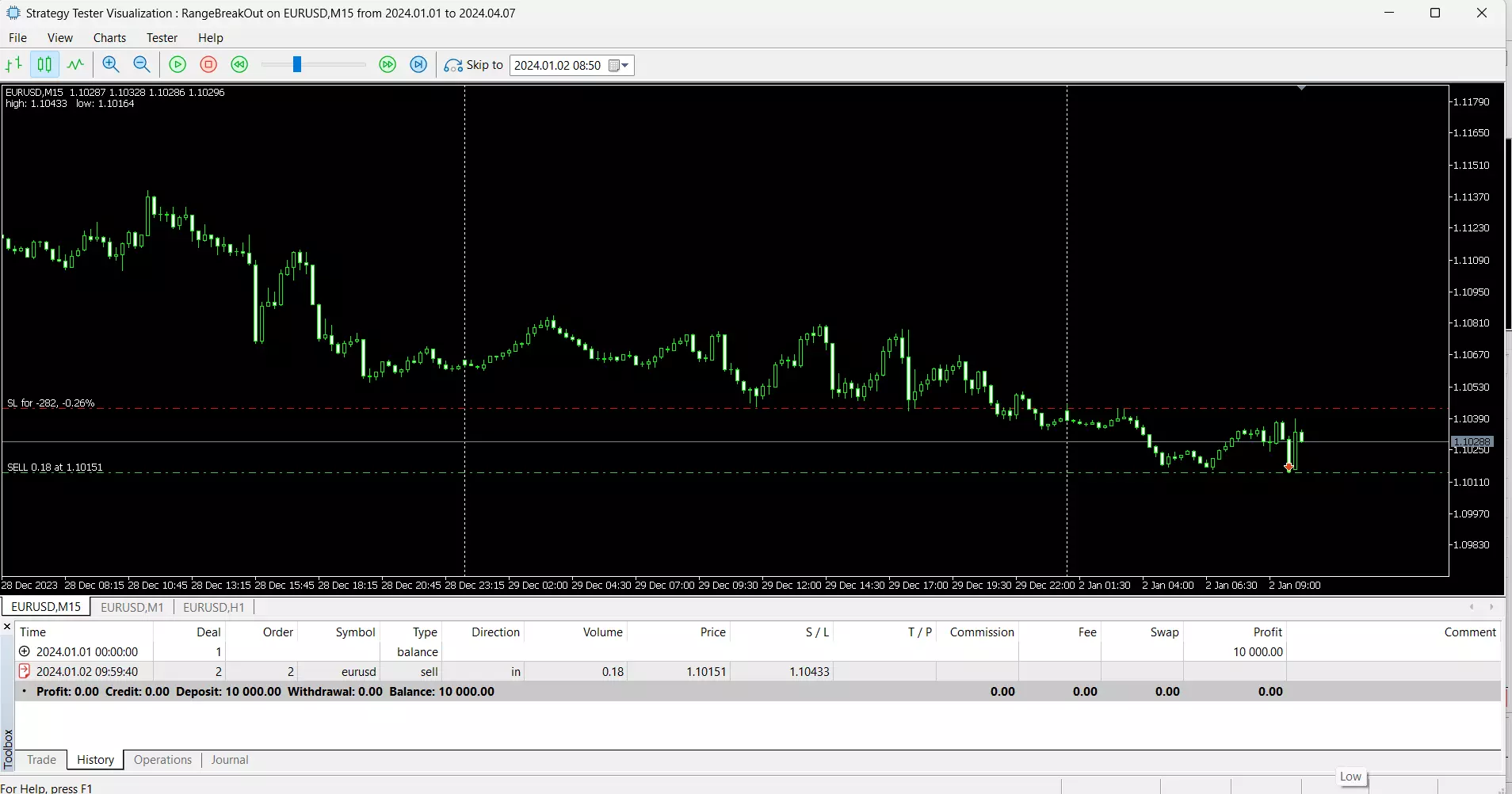The height and width of the screenshot is (794, 1512).
Task: Switch to the Journal tab
Action: point(230,760)
